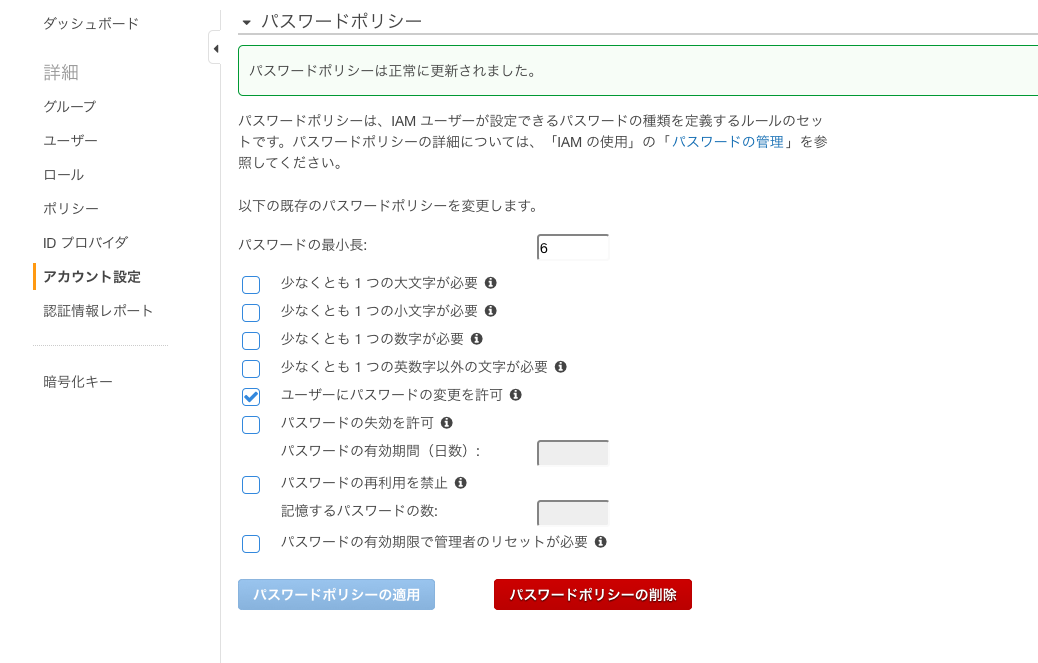Open info tooltip for the lowercase letter requirement
Image resolution: width=1038 pixels, height=663 pixels.
click(492, 312)
